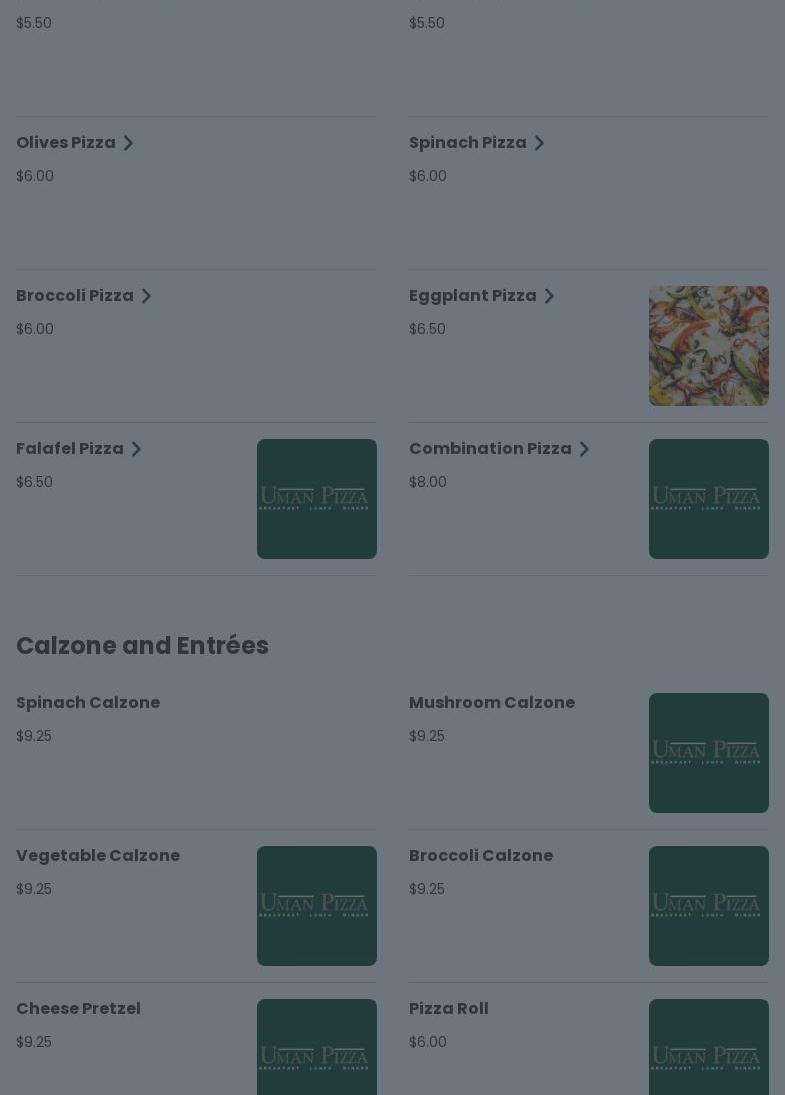The height and width of the screenshot is (1095, 785).
Task: Select the Mushroom Calzone logo image
Action: pyautogui.click(x=708, y=753)
